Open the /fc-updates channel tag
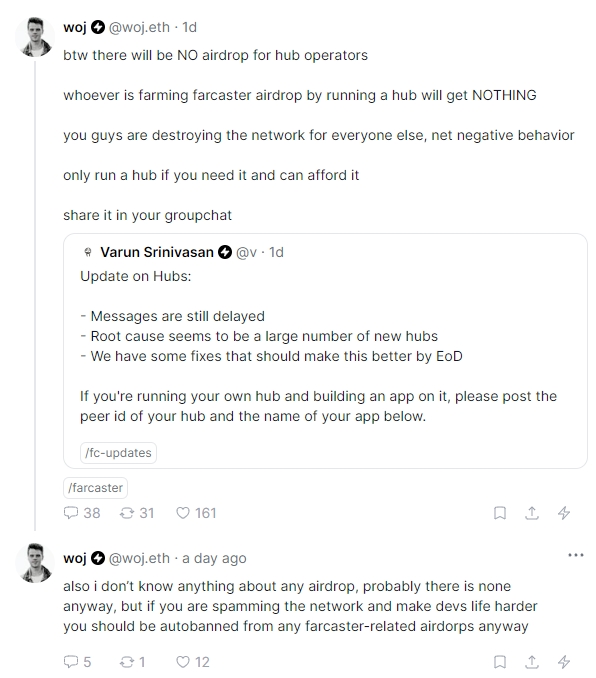 [118, 453]
